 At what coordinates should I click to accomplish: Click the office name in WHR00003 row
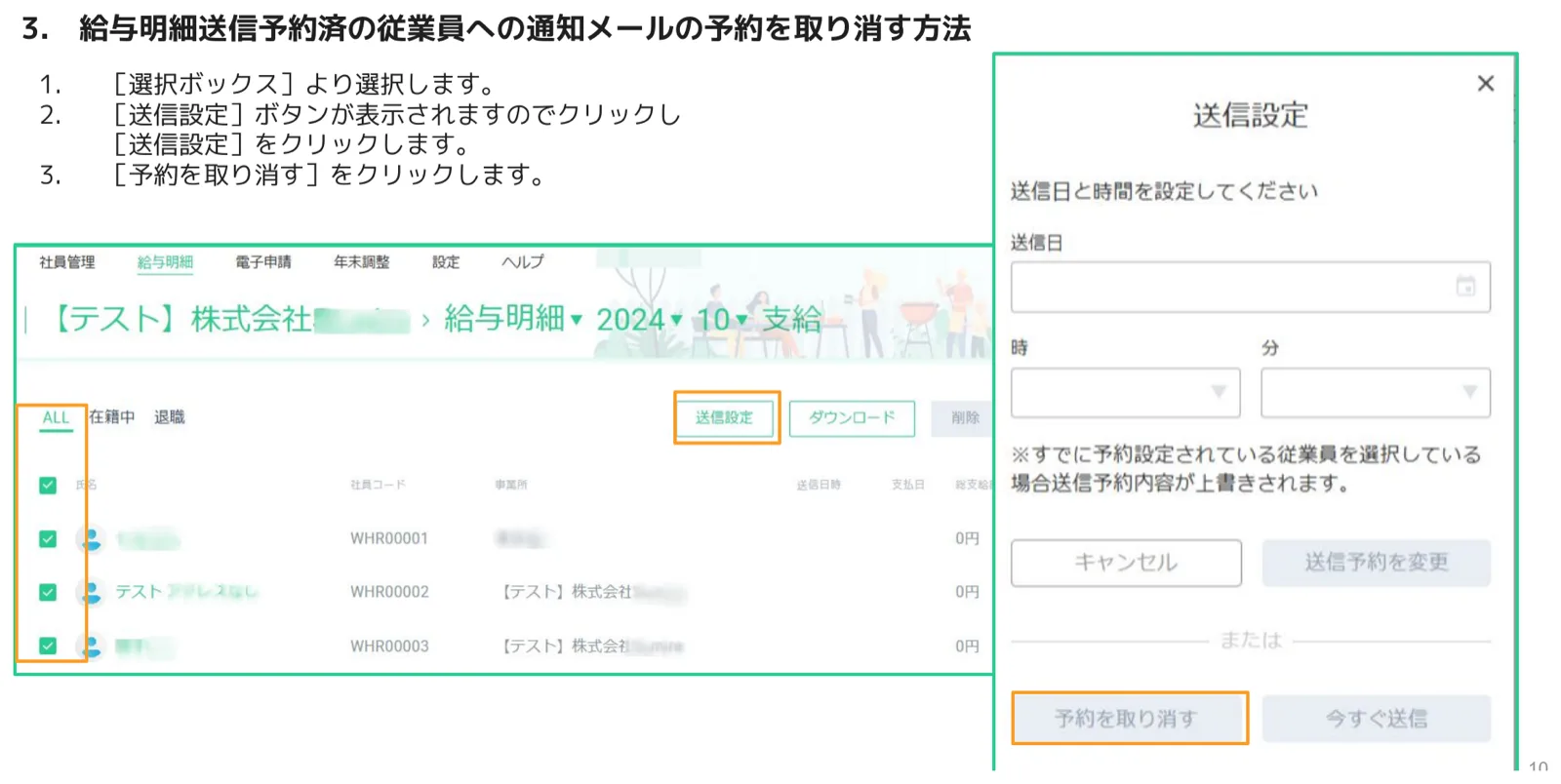tap(593, 646)
